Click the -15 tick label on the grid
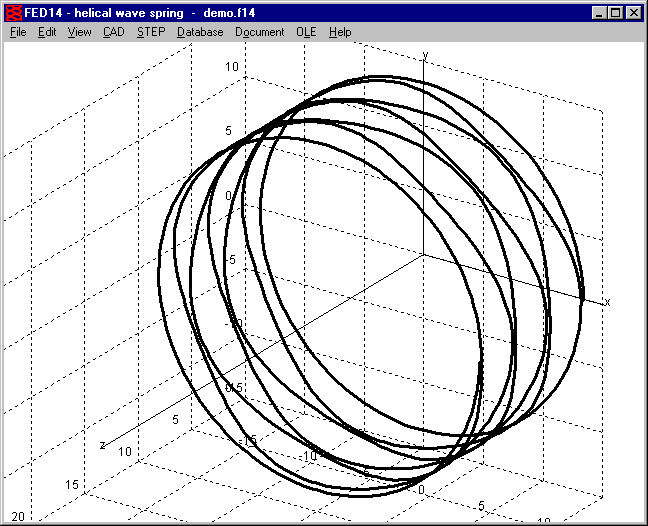Screen dimensions: 648x526 pos(249,440)
